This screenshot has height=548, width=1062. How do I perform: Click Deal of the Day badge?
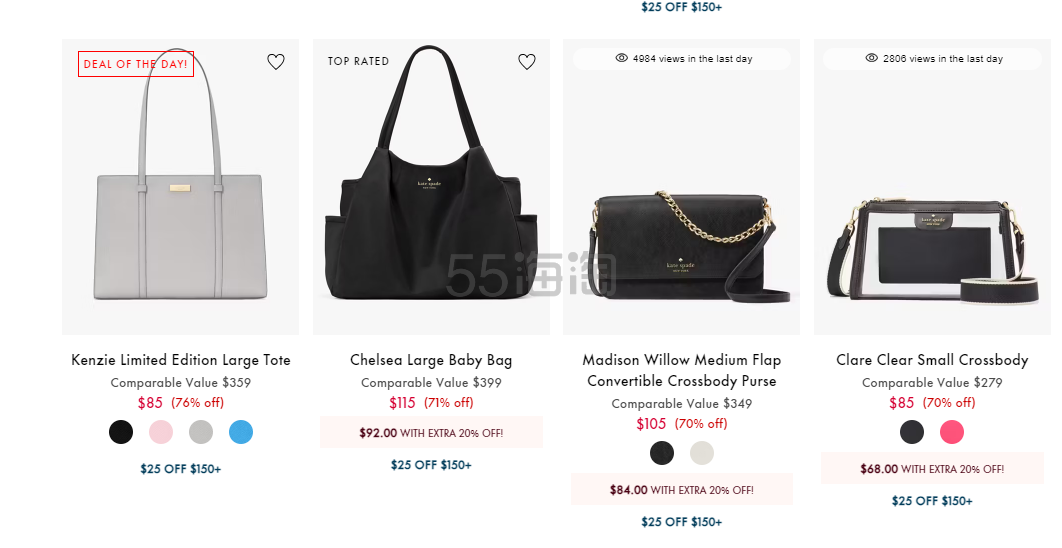point(136,64)
